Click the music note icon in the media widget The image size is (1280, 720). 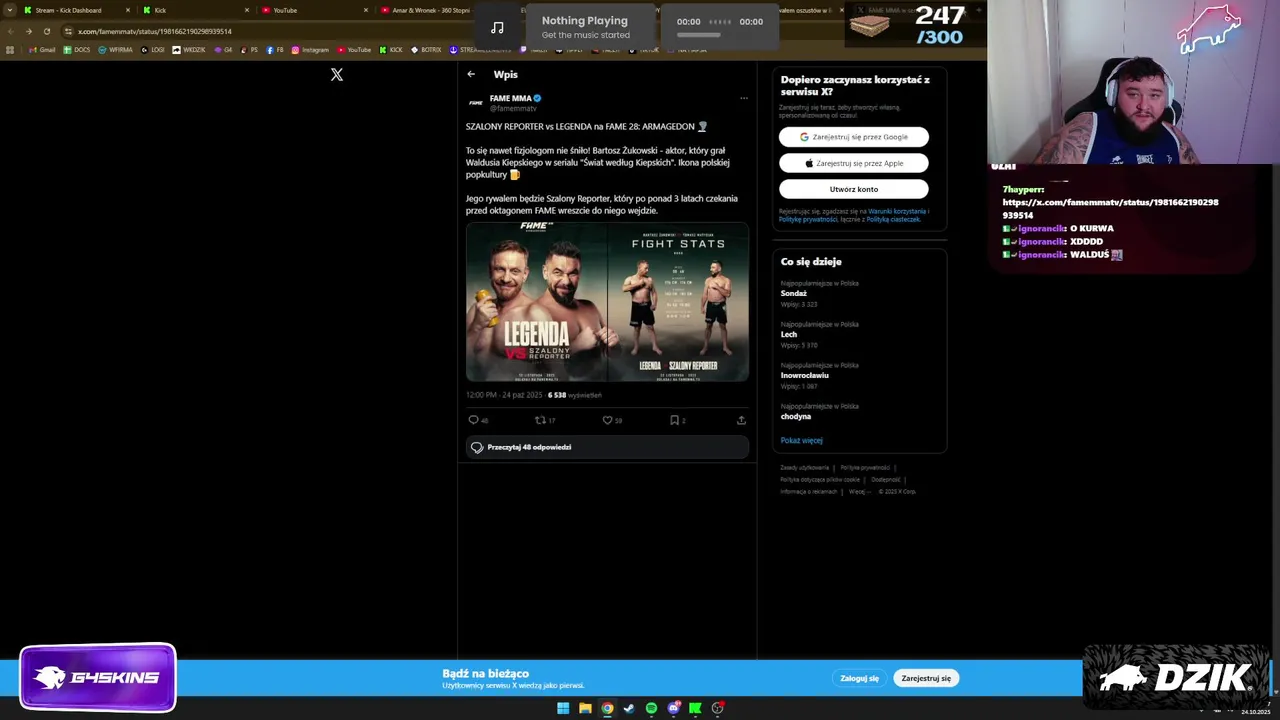[x=497, y=27]
